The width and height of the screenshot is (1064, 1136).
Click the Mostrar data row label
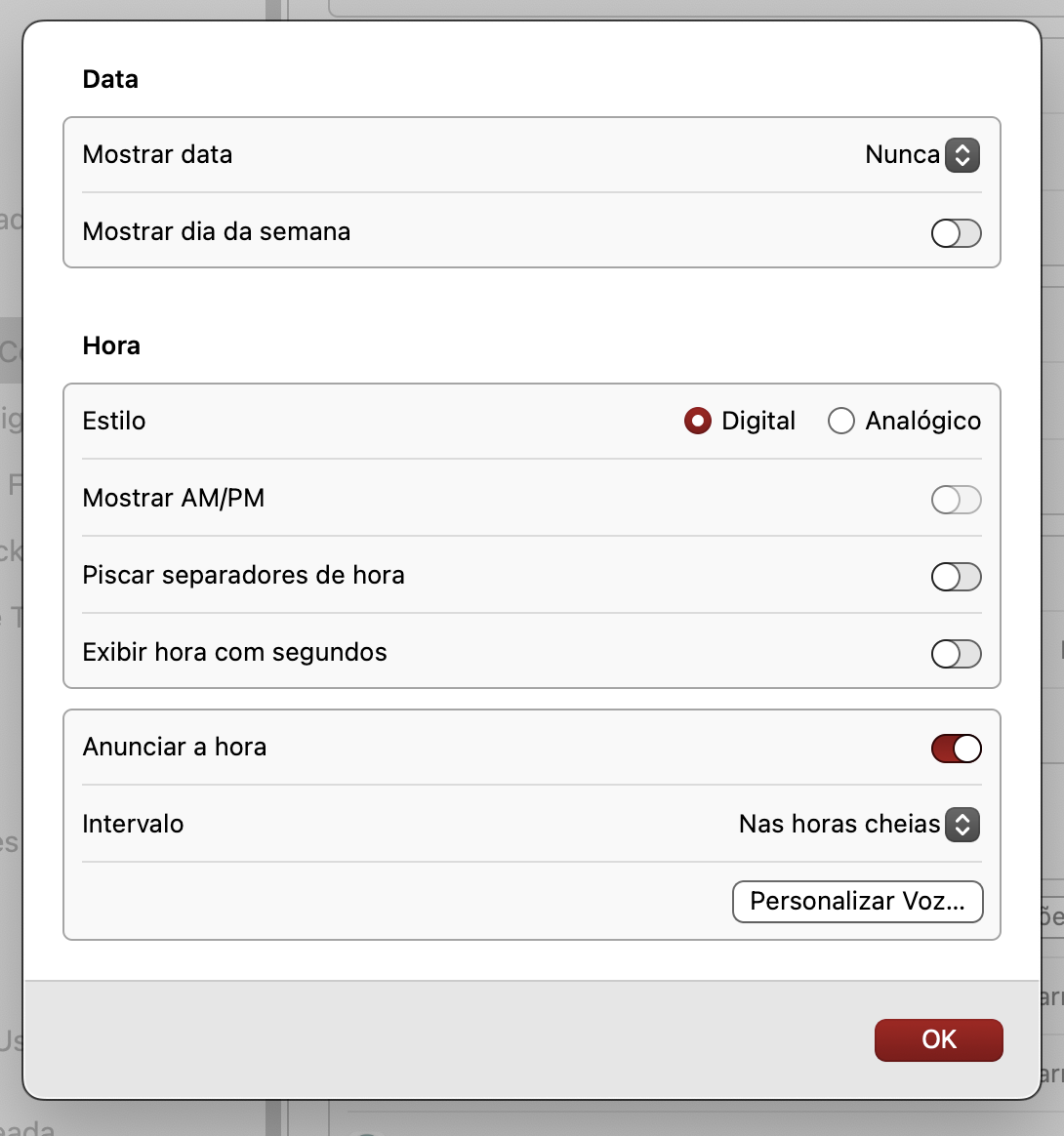tap(157, 155)
